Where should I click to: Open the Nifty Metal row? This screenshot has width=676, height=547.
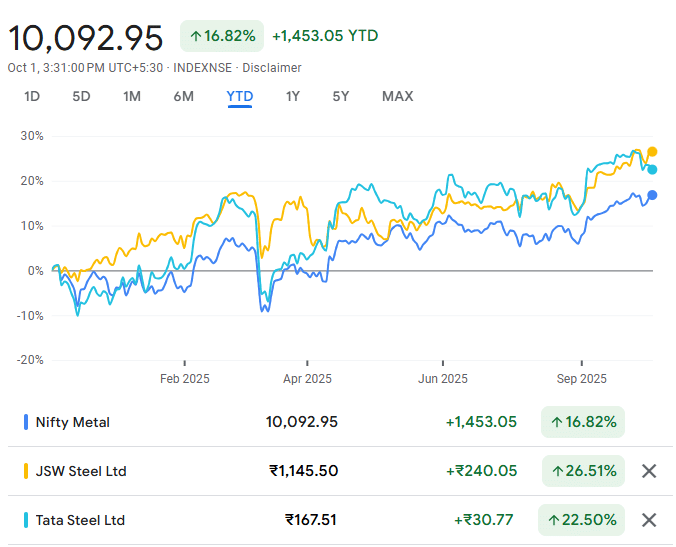pyautogui.click(x=72, y=422)
